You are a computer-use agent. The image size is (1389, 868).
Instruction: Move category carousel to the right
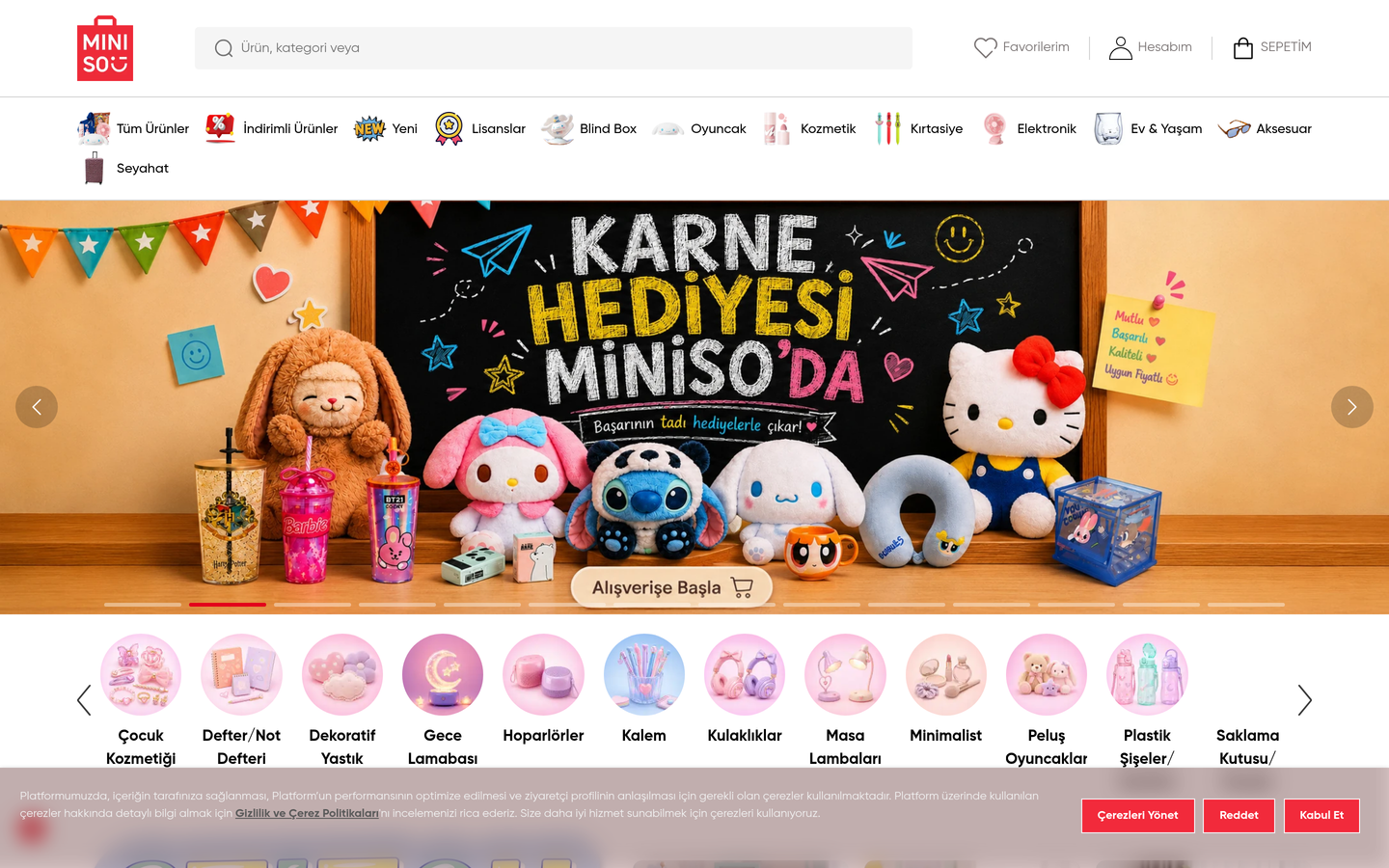[1305, 700]
